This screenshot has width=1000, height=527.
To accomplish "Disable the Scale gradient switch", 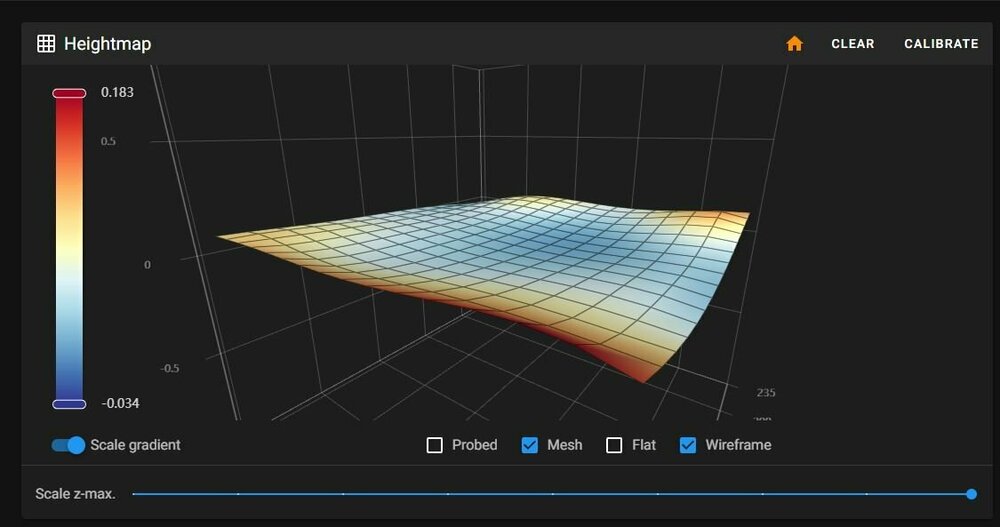I will pyautogui.click(x=68, y=445).
